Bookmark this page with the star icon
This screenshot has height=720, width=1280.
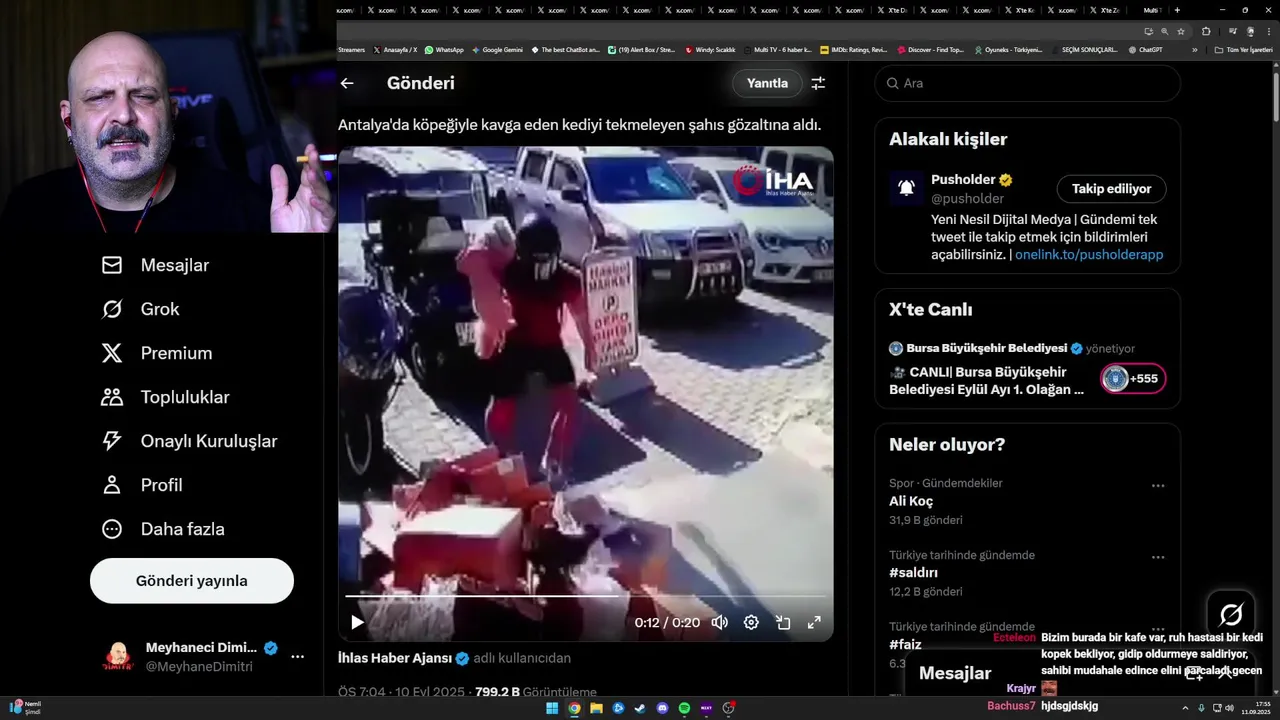point(1181,31)
